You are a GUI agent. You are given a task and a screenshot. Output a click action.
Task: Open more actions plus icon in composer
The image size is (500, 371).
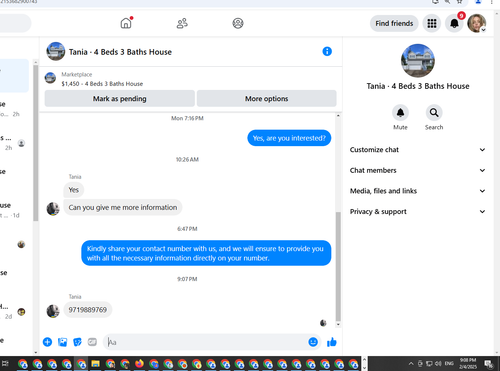(x=47, y=342)
